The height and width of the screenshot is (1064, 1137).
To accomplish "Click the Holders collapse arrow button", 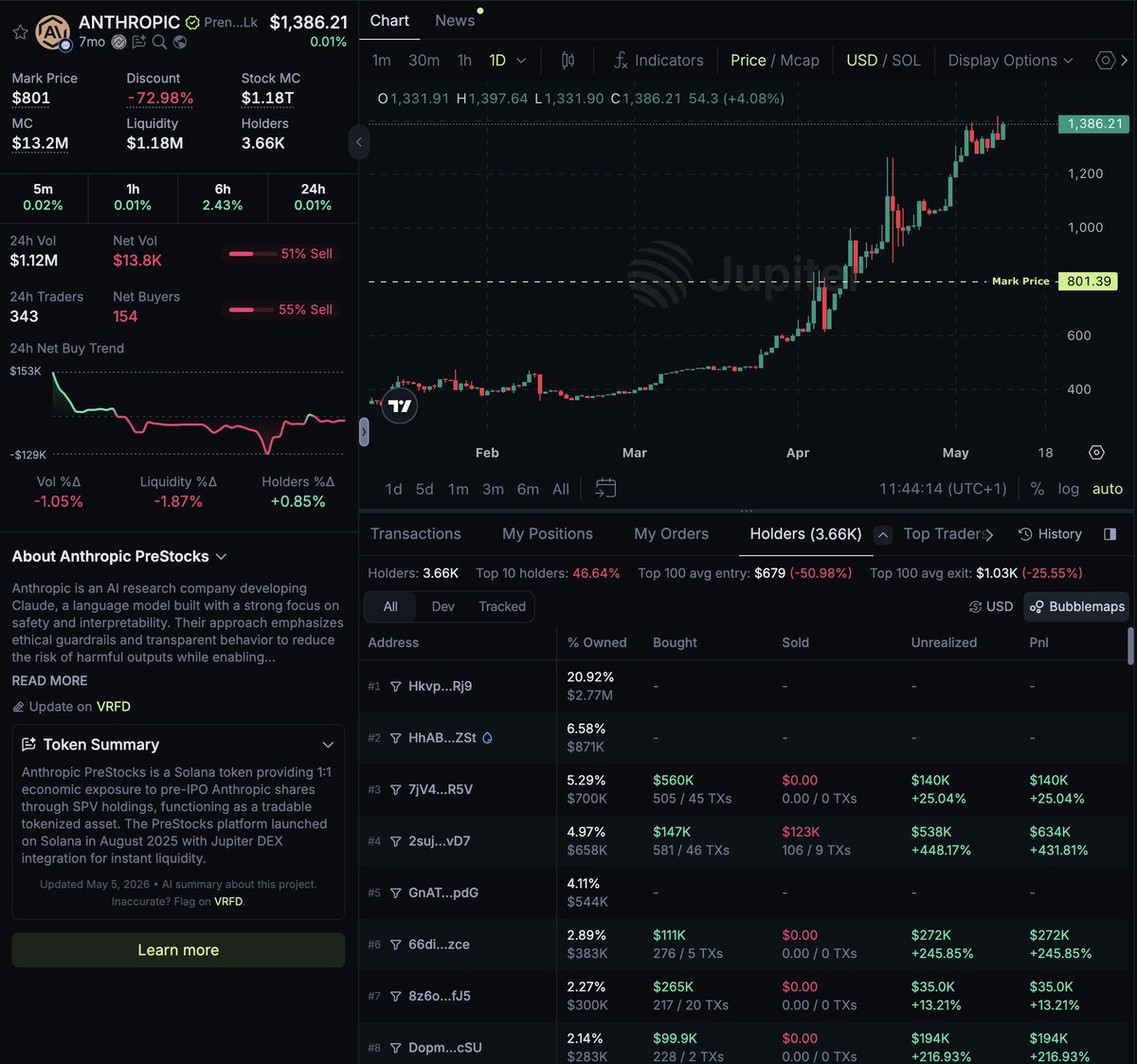I will (x=883, y=534).
